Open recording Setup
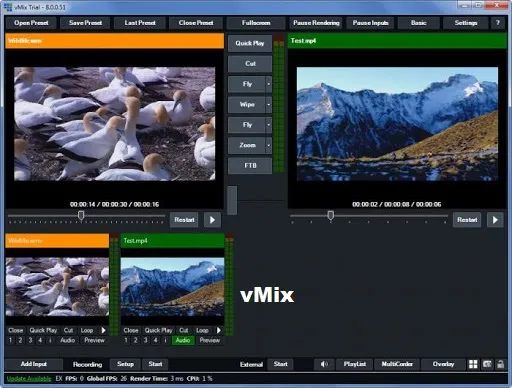This screenshot has width=512, height=388. 125,364
